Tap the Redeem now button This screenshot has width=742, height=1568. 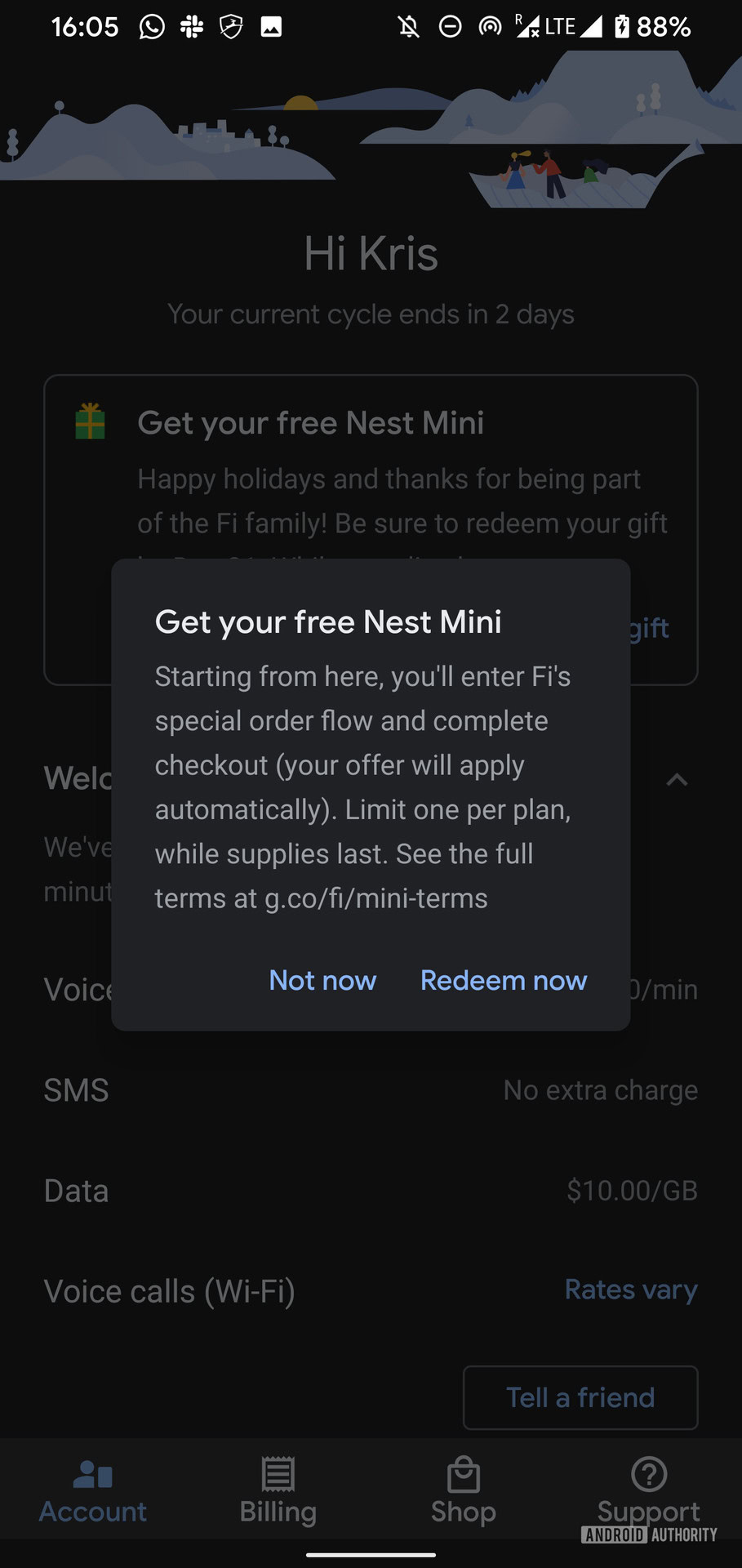[503, 980]
